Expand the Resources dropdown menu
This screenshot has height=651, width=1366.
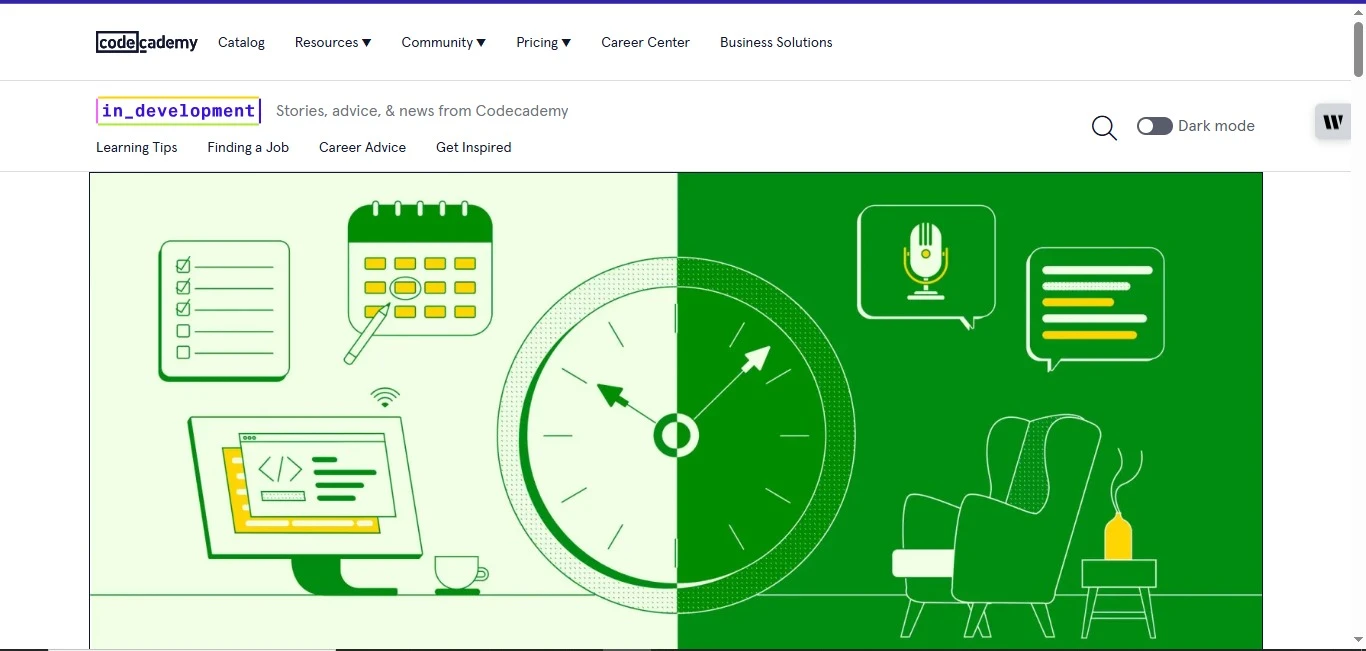(x=333, y=42)
